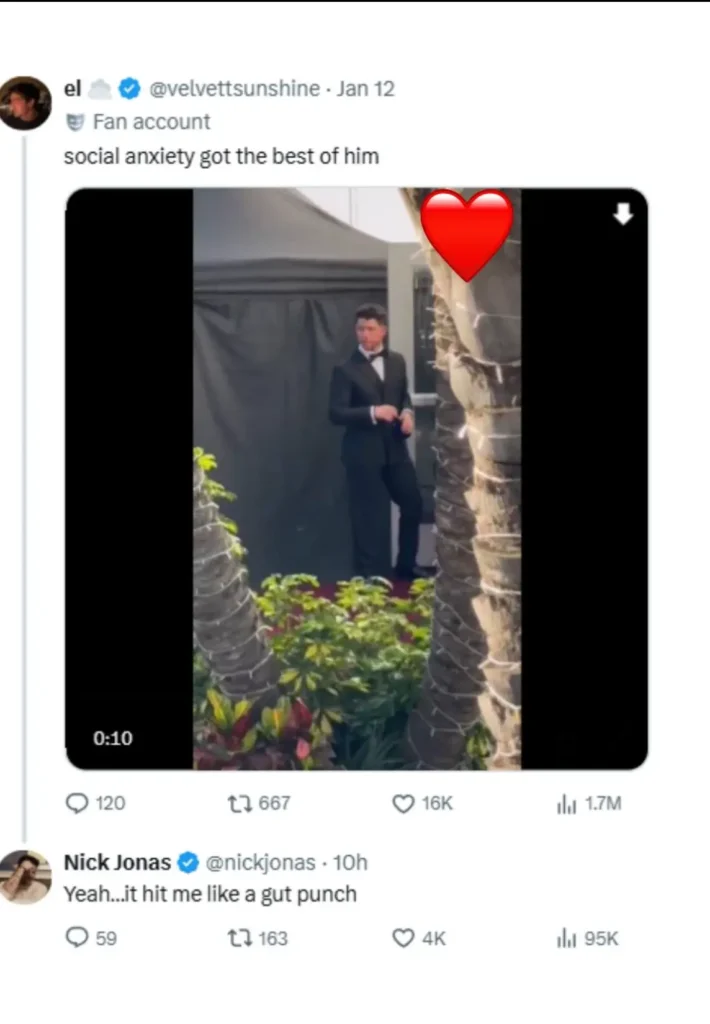Open the @nickjonas handle link
The height and width of the screenshot is (1024, 710).
tap(260, 862)
